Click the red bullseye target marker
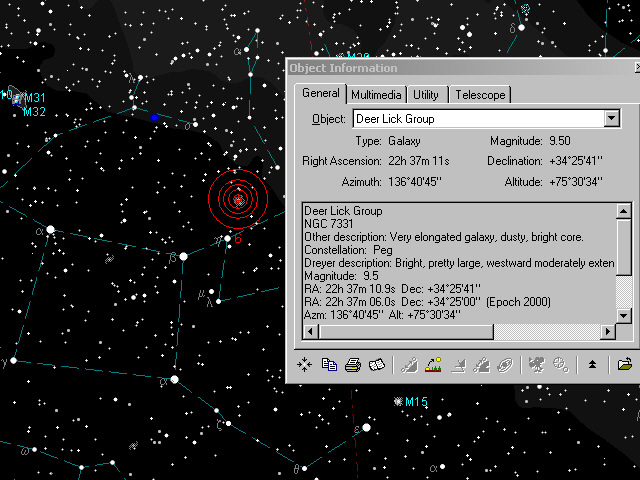Viewport: 640px width, 480px height. pos(238,199)
